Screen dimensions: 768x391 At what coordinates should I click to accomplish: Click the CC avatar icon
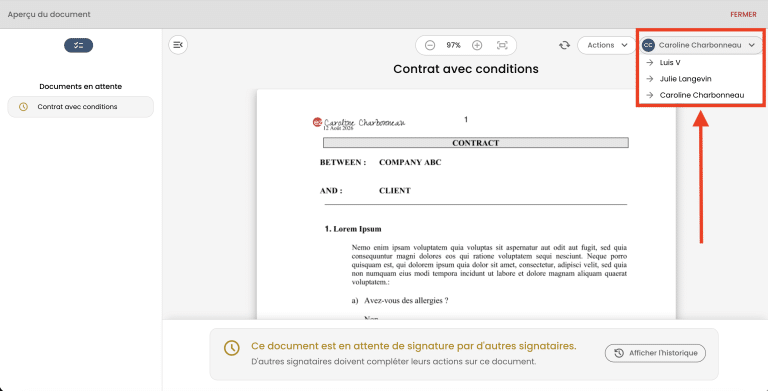pos(648,45)
